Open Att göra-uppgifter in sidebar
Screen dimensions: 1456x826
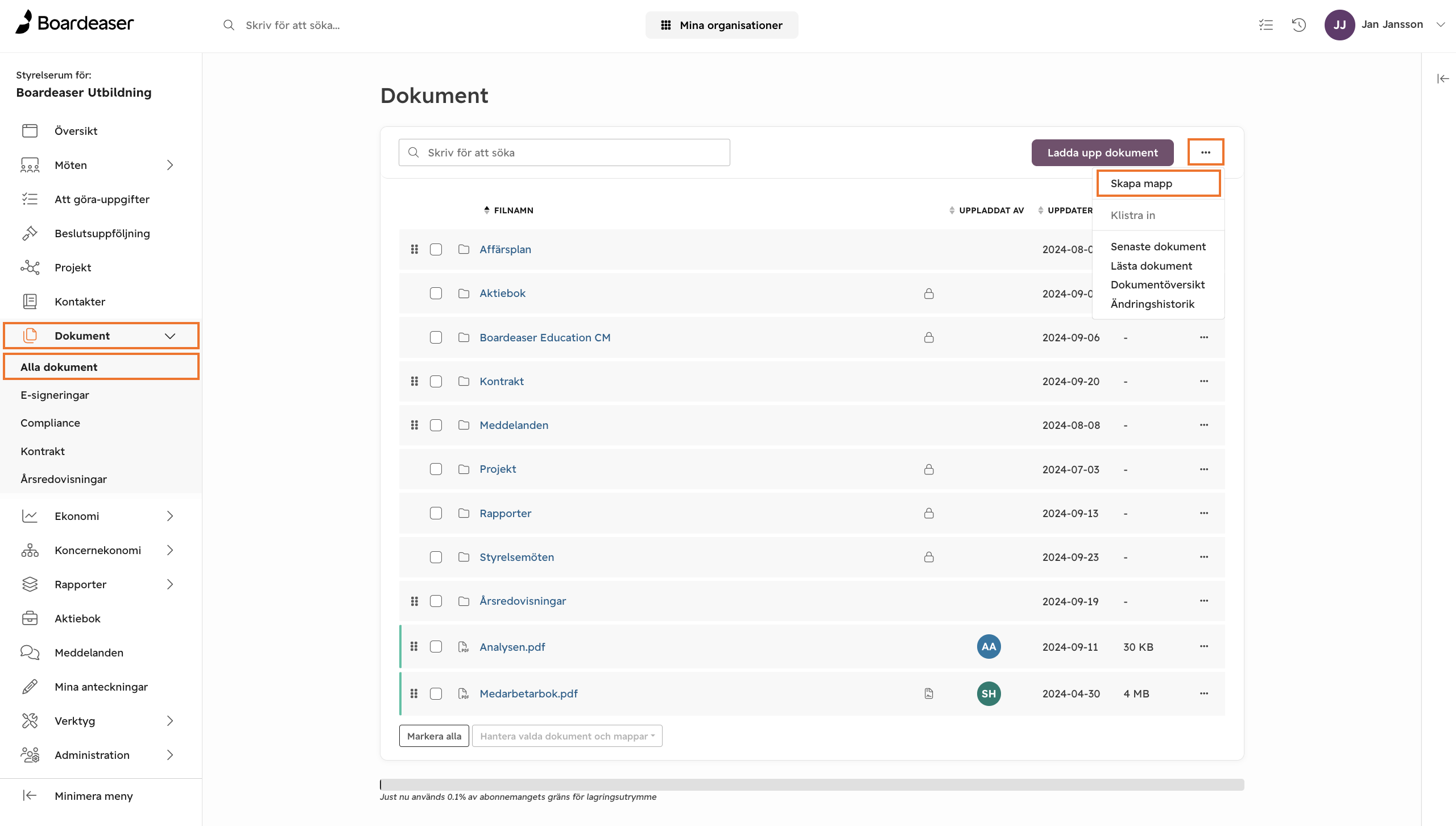pos(102,199)
